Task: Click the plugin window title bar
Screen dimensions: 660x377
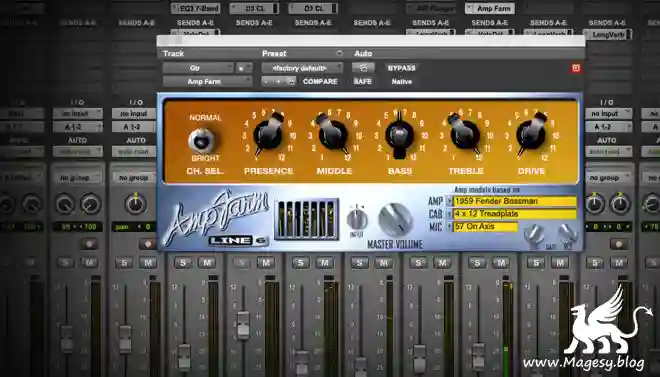Action: tap(371, 41)
